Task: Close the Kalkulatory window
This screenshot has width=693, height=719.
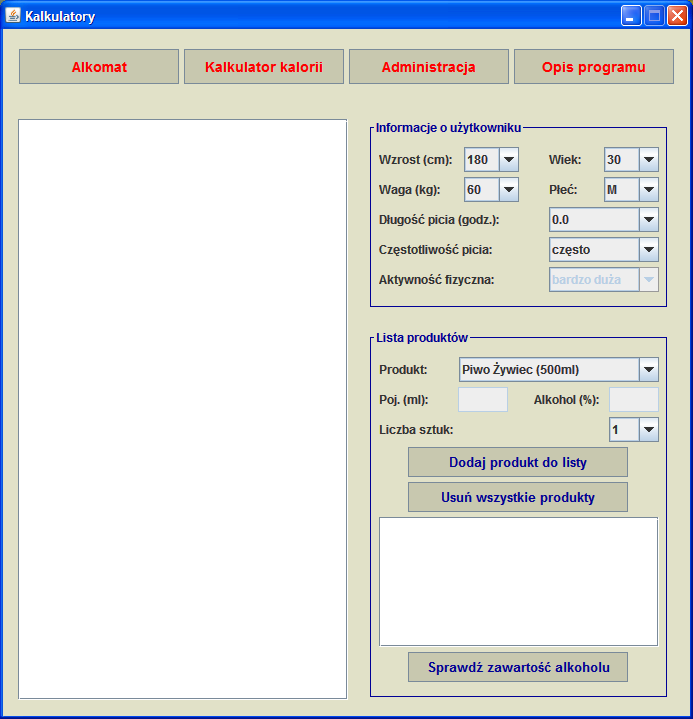Action: coord(677,16)
